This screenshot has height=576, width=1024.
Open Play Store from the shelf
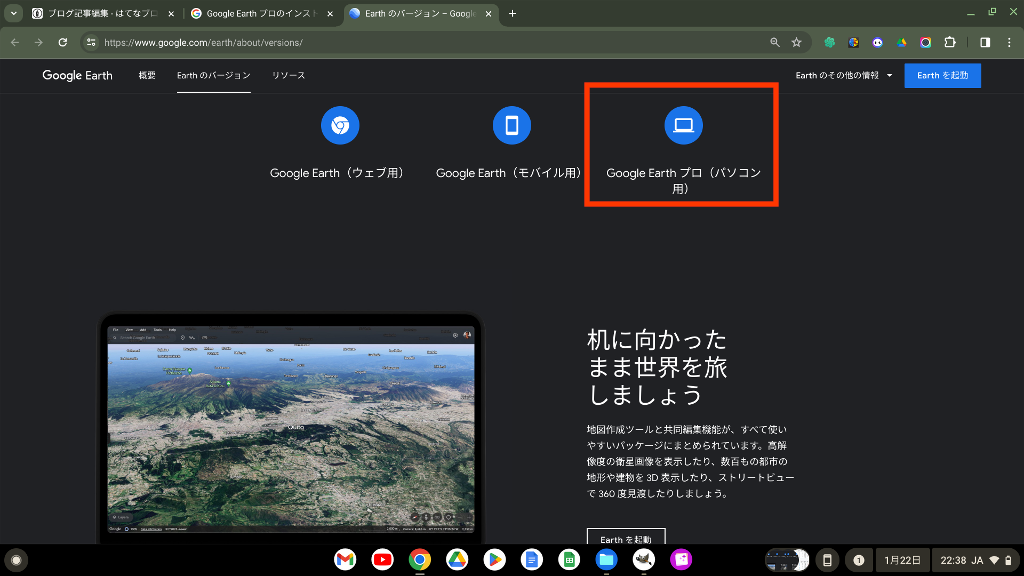click(494, 560)
